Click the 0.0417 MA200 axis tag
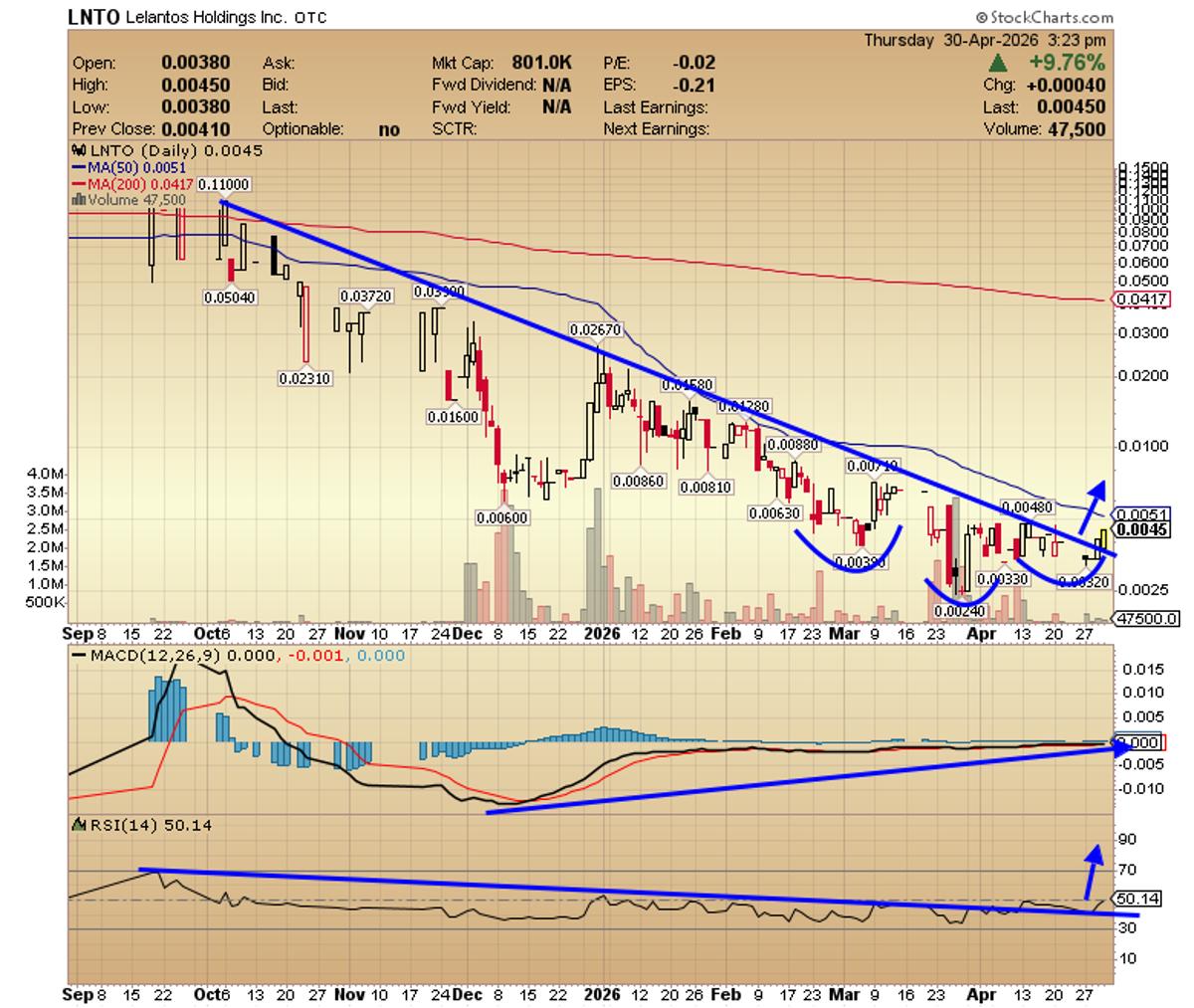 (1141, 300)
